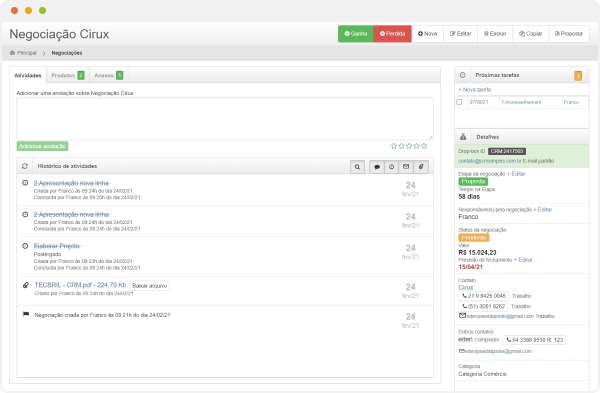The image size is (600, 393).
Task: Filter history by attachments paperclip icon
Action: [421, 167]
